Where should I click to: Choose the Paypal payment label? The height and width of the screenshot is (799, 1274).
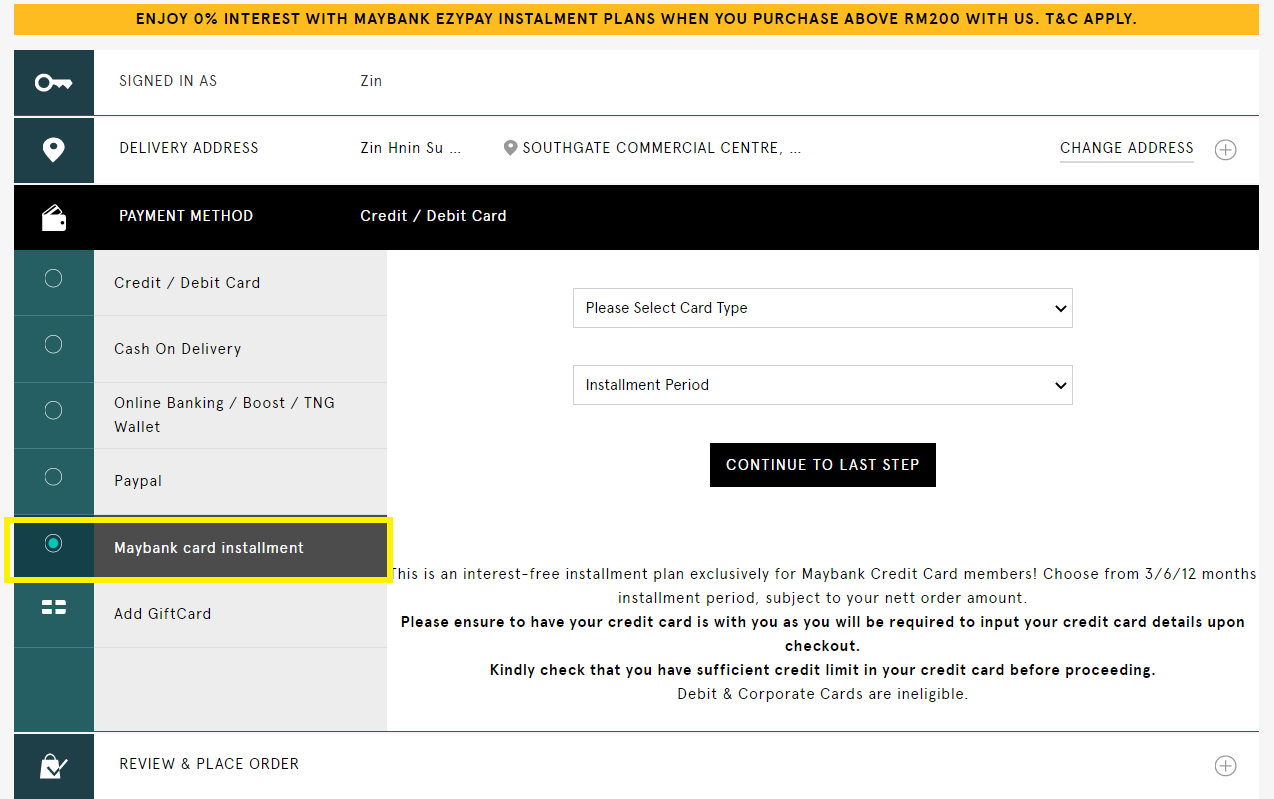coord(138,481)
